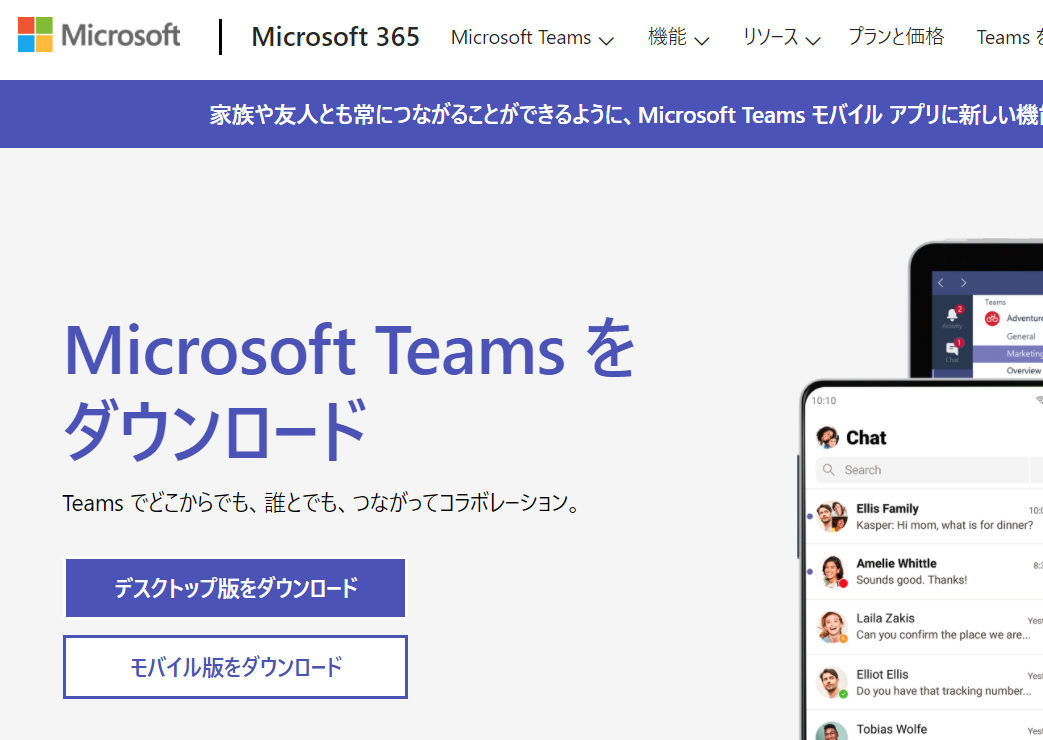The width and height of the screenshot is (1043, 740).
Task: Expand the 機能 dropdown menu
Action: (678, 38)
